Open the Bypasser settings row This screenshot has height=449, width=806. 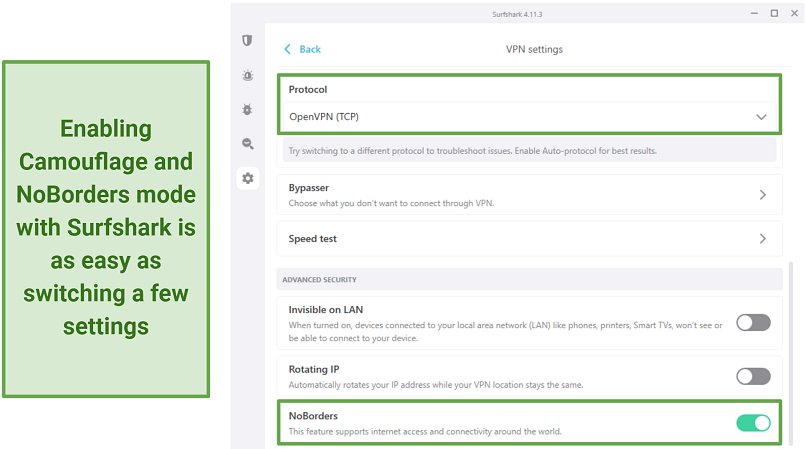pyautogui.click(x=529, y=194)
